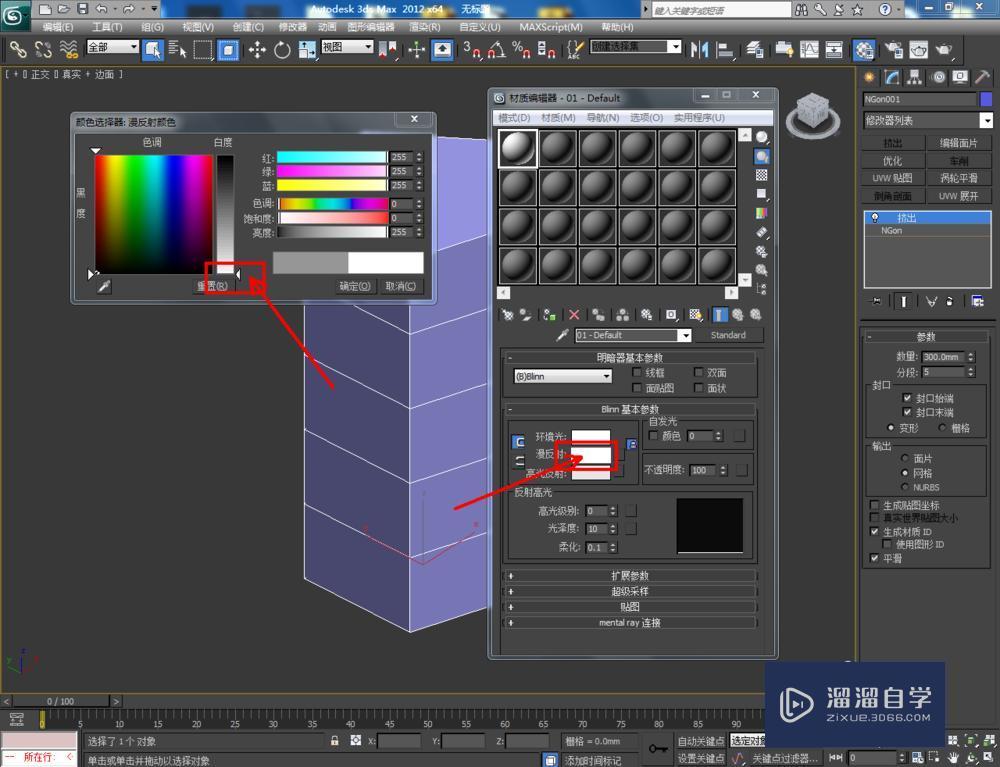Select the 栅格 capping radio button

943,428
